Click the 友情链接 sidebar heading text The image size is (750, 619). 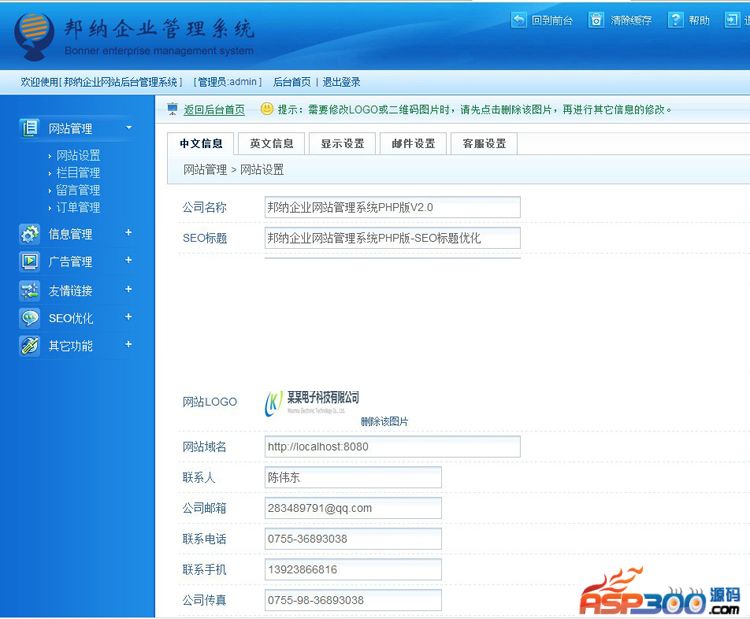[x=70, y=290]
